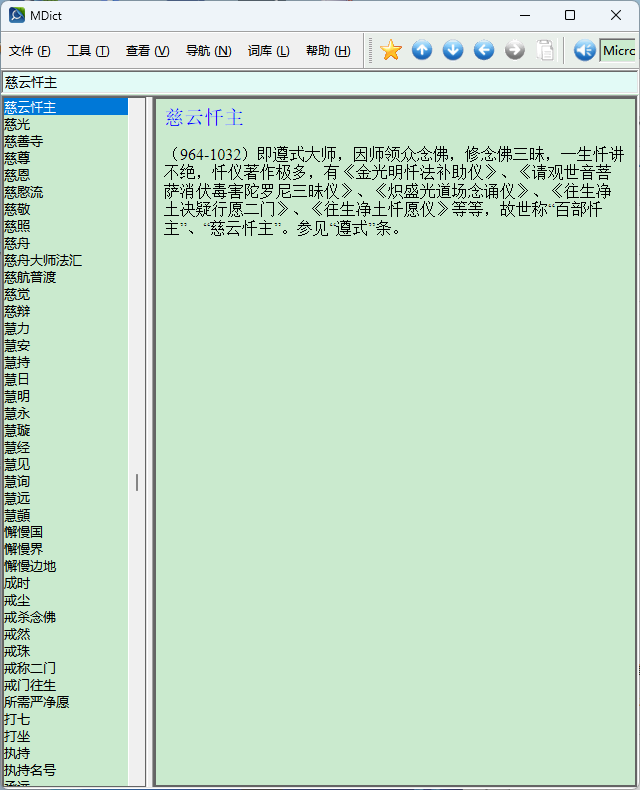Click the blue down arrow toolbar icon
Image resolution: width=640 pixels, height=790 pixels.
click(453, 50)
